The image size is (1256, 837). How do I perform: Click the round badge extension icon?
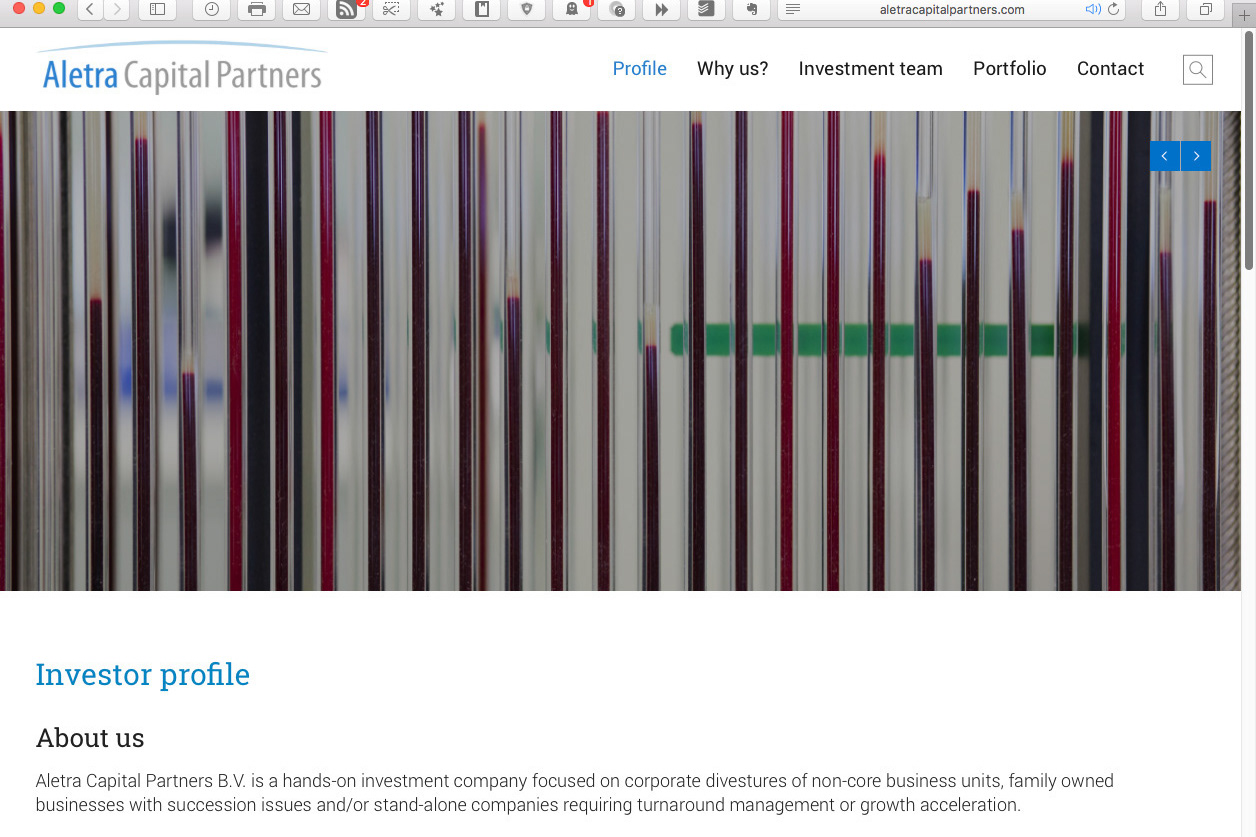pyautogui.click(x=617, y=10)
